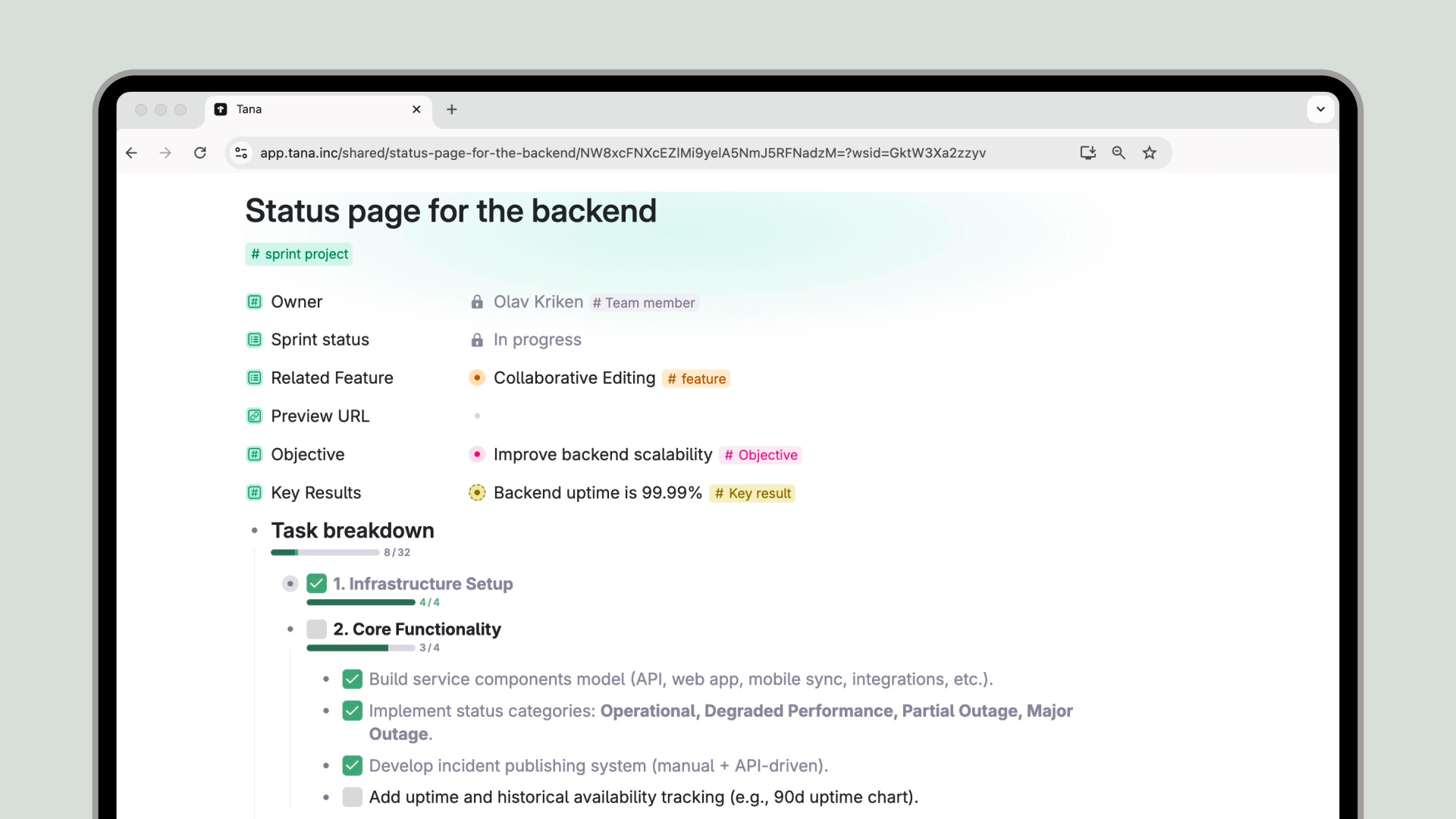
Task: Open the Key result tag
Action: pos(752,494)
